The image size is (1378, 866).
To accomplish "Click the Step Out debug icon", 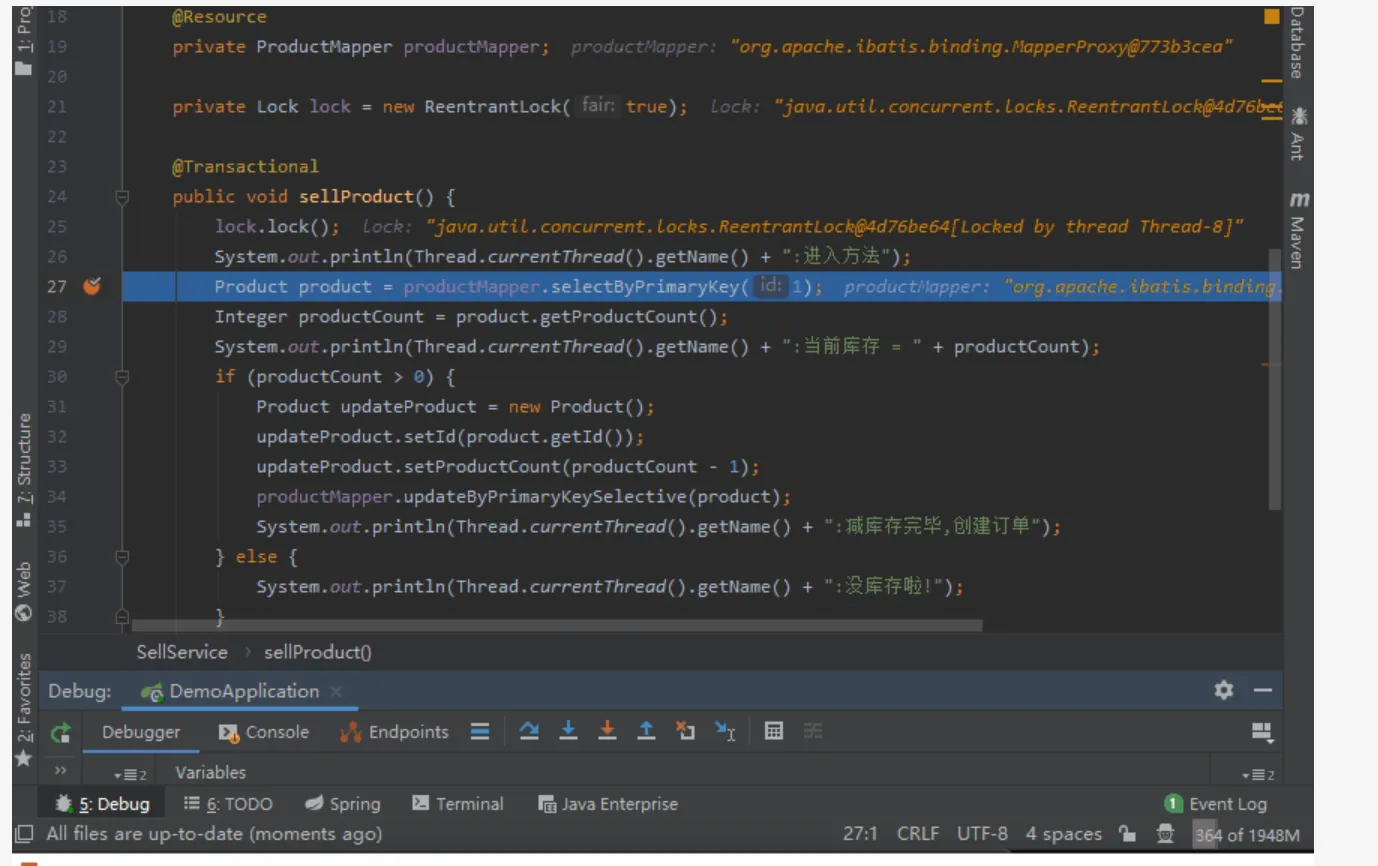I will (x=646, y=731).
